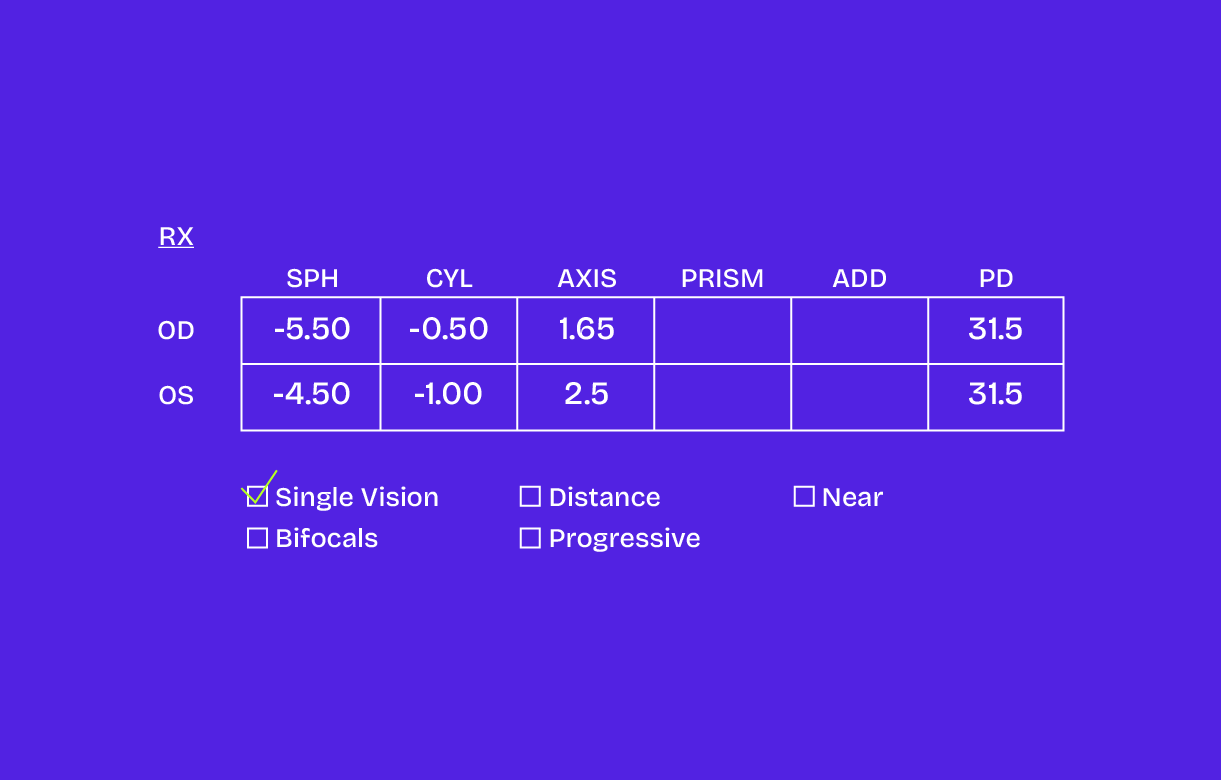This screenshot has height=780, width=1221.
Task: Click the empty OS PRISM cell
Action: point(722,396)
